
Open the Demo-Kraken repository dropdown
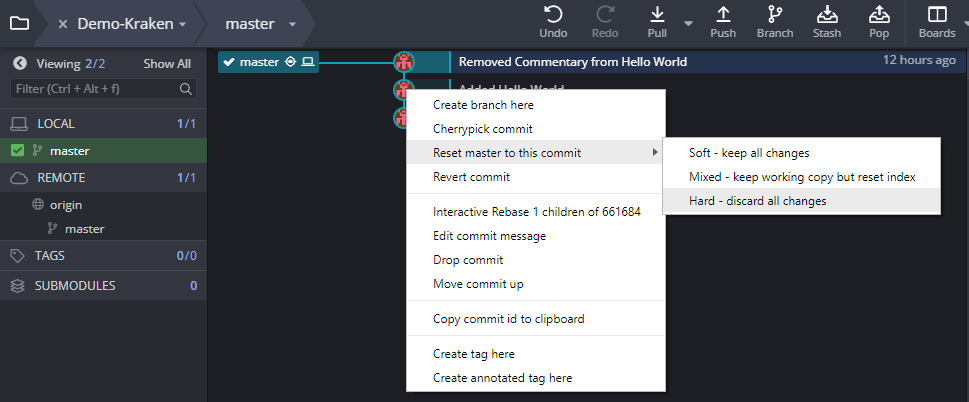tap(182, 24)
